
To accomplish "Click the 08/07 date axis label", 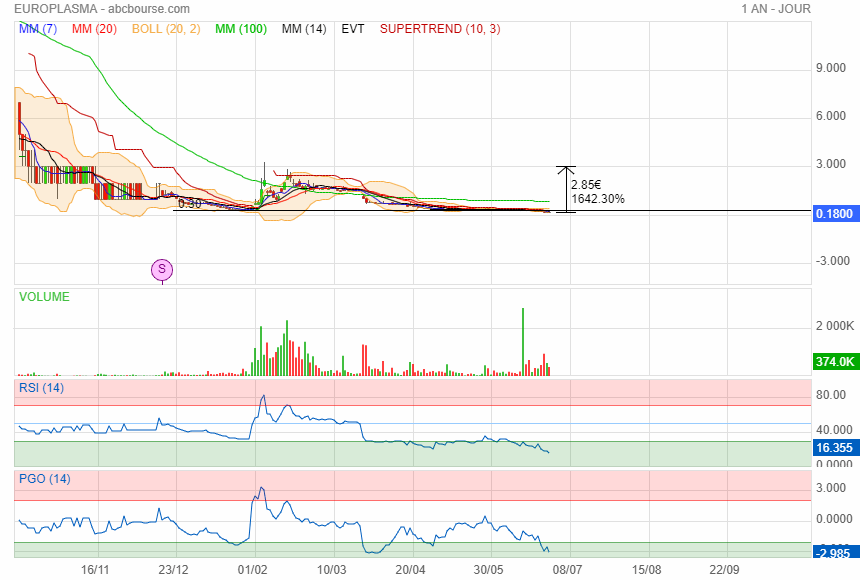I will point(567,570).
